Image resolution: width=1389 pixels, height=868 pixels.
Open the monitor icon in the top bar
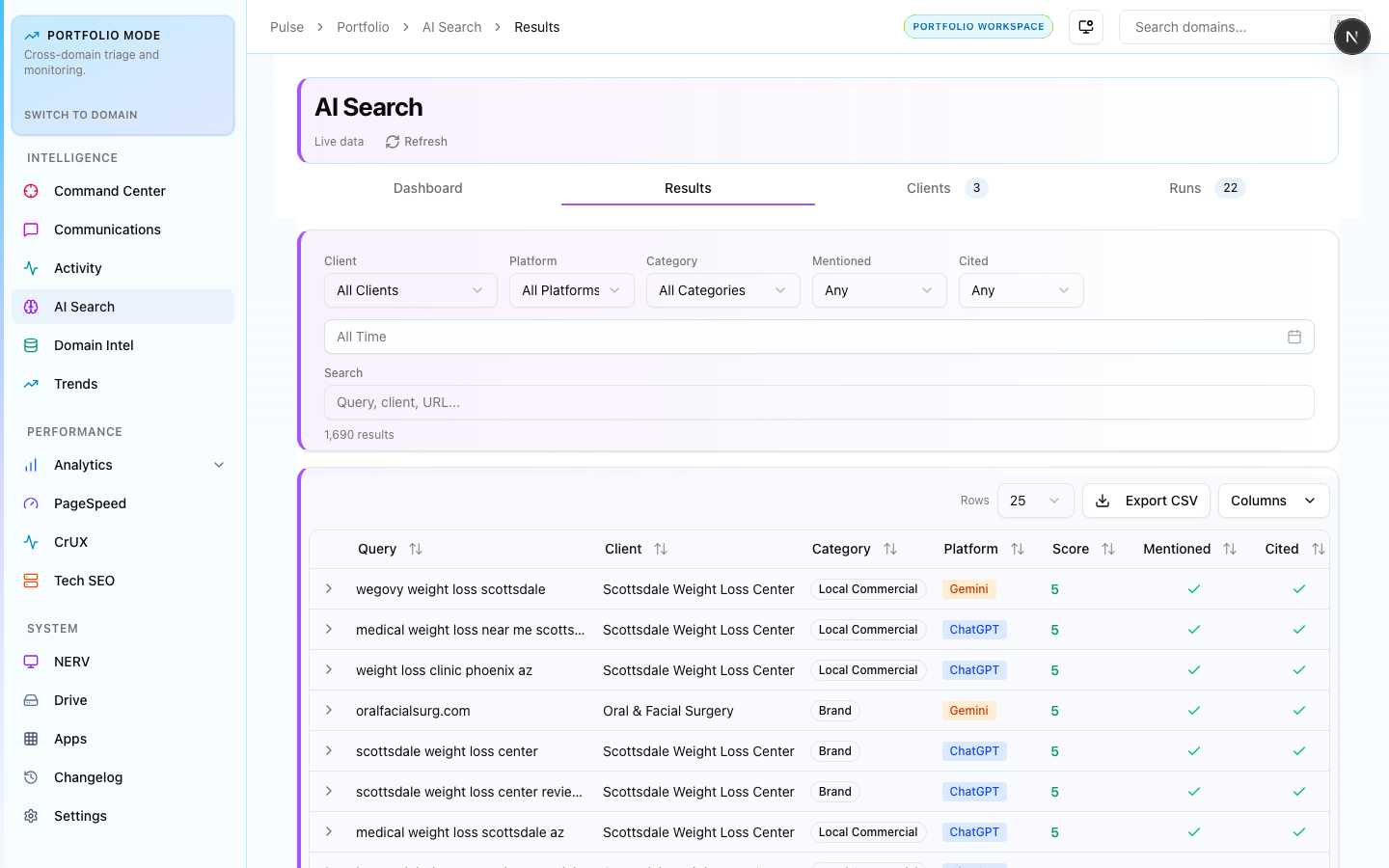point(1085,27)
